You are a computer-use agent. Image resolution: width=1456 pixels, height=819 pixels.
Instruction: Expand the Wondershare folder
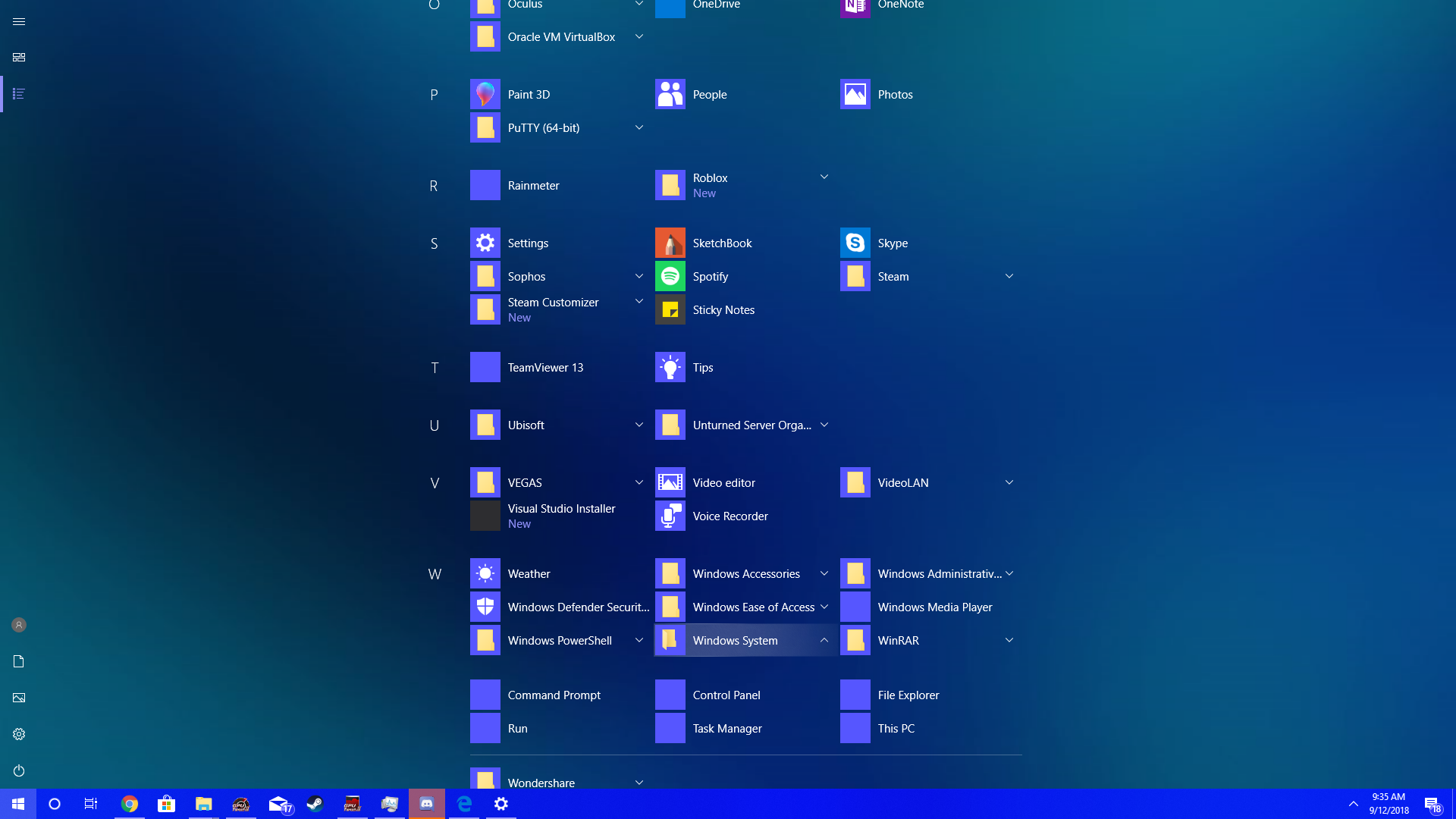(639, 783)
